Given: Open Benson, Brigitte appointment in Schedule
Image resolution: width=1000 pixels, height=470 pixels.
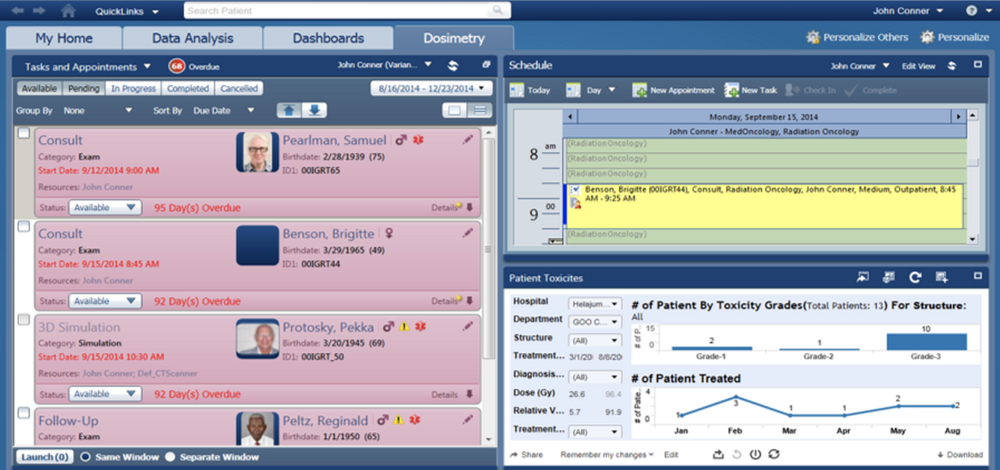Looking at the screenshot, I should point(764,205).
